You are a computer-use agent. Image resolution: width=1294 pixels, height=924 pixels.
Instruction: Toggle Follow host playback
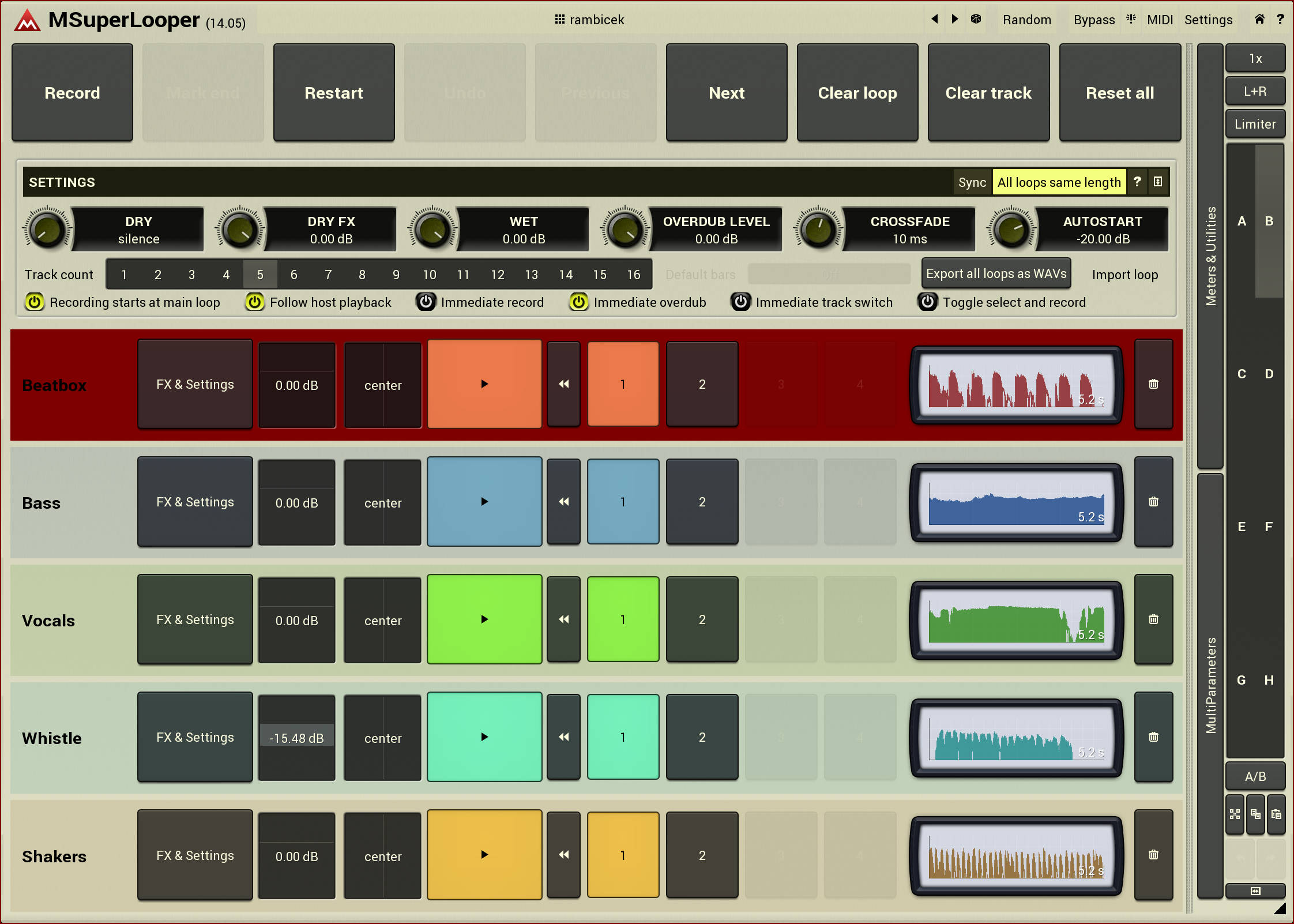(255, 302)
